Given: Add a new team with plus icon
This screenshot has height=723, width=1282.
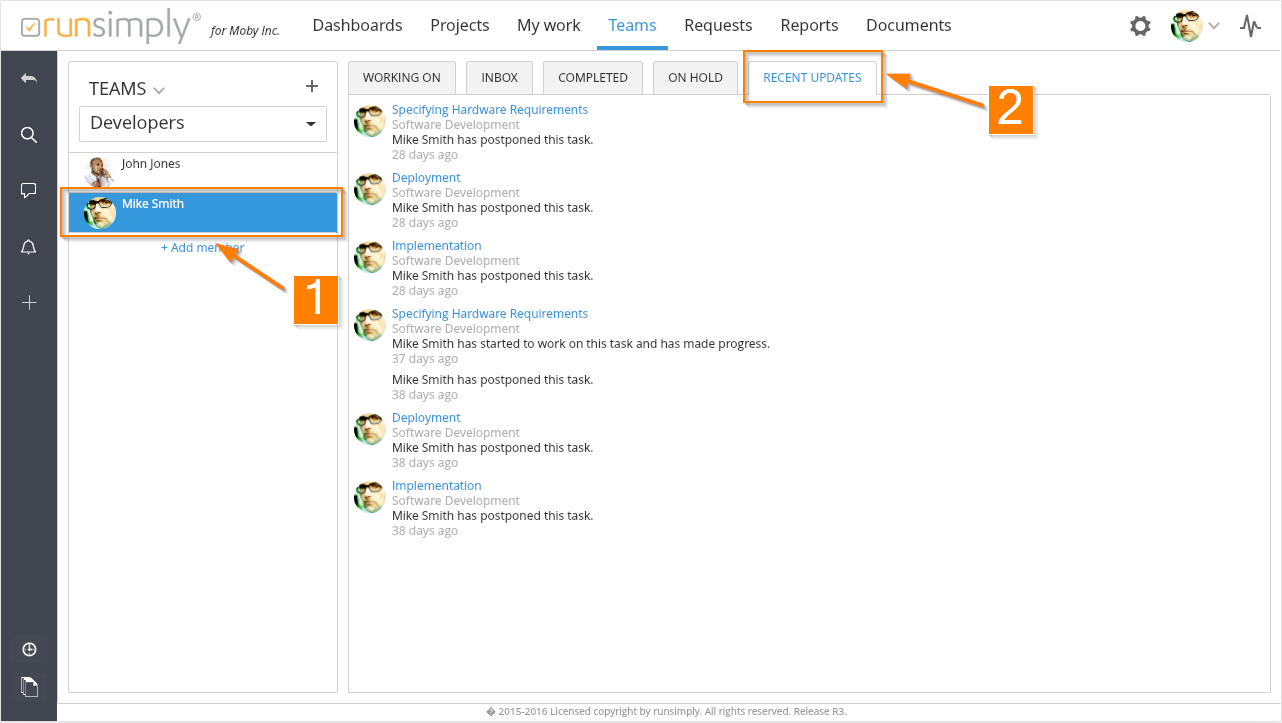Looking at the screenshot, I should click(311, 87).
